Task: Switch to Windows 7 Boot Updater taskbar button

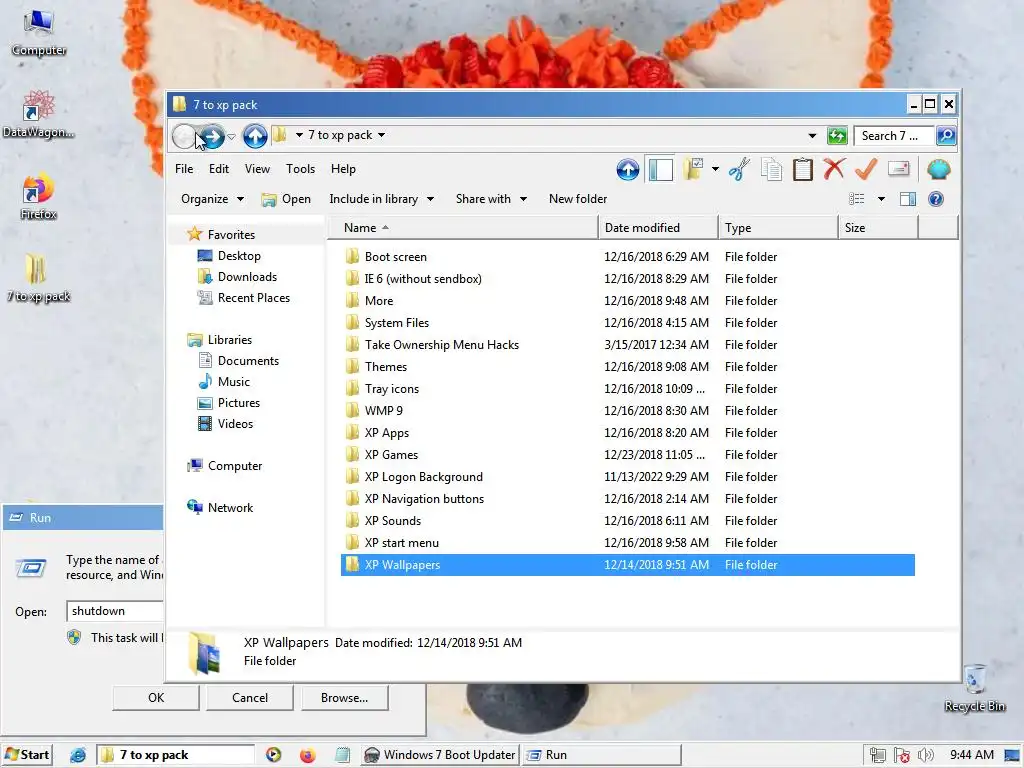Action: [440, 755]
